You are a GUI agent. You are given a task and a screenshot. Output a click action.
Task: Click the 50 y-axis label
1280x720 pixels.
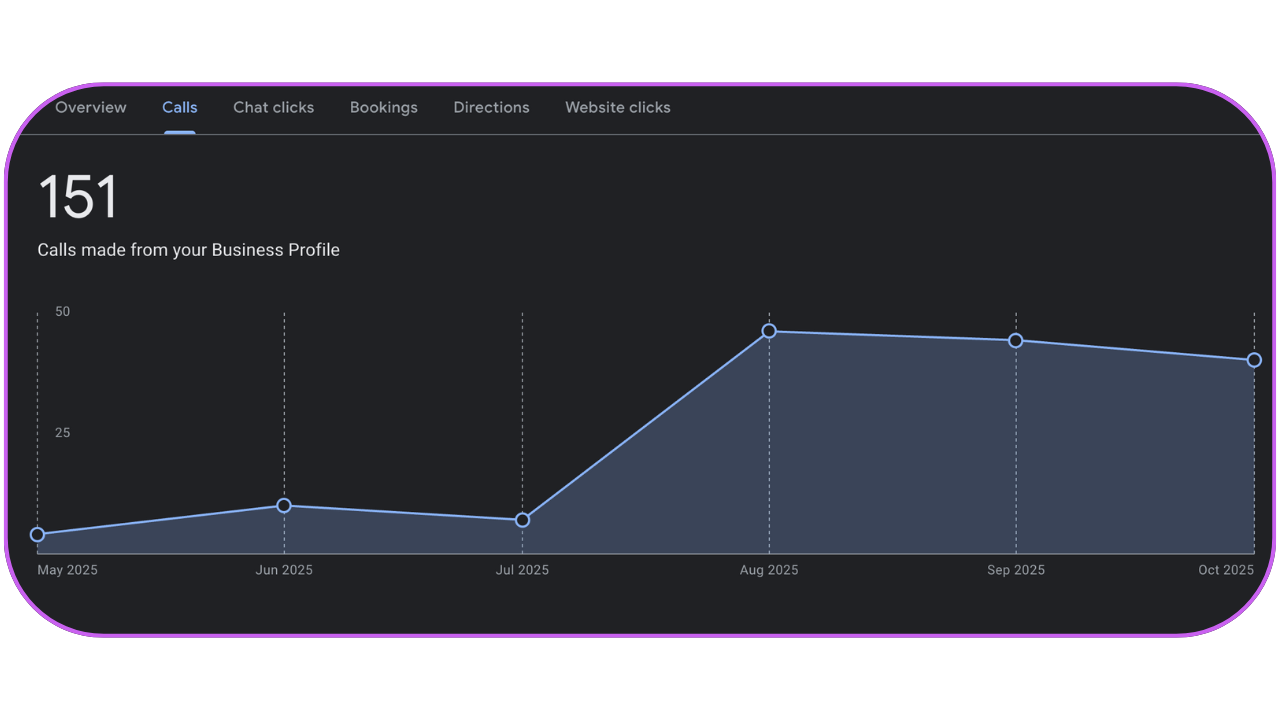point(63,312)
